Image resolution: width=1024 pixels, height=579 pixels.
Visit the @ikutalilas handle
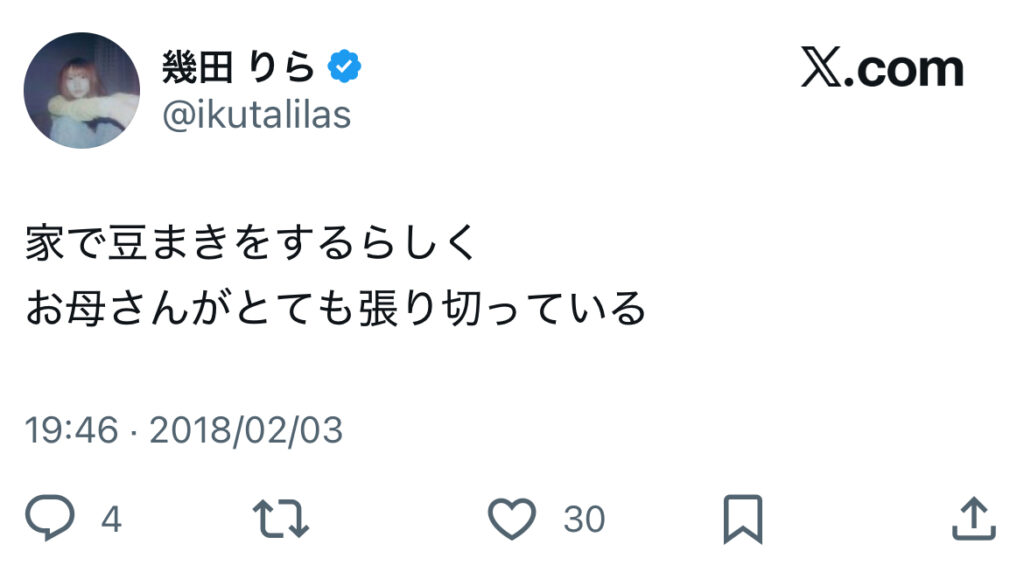tap(256, 115)
